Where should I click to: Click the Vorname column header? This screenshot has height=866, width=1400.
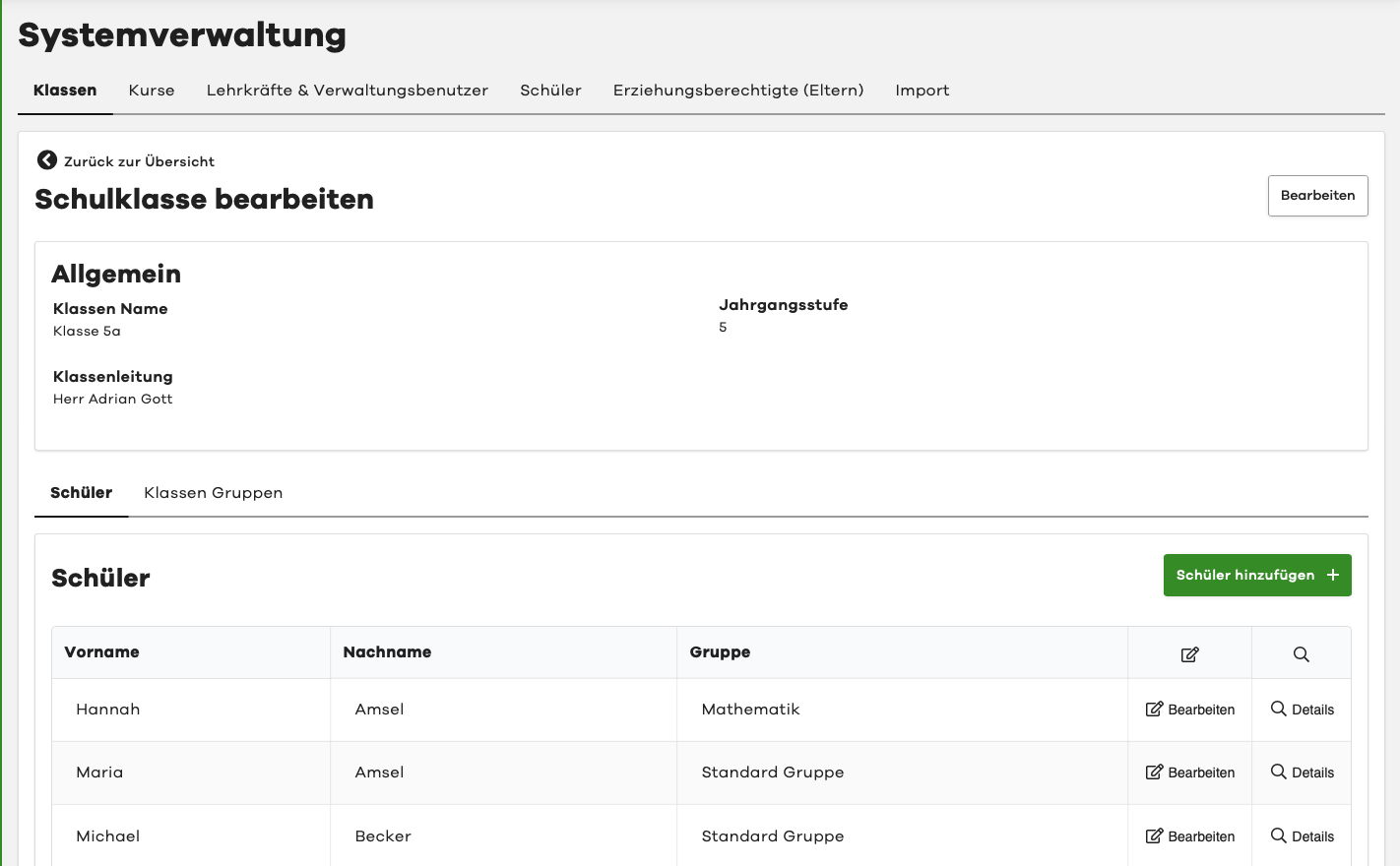click(101, 652)
